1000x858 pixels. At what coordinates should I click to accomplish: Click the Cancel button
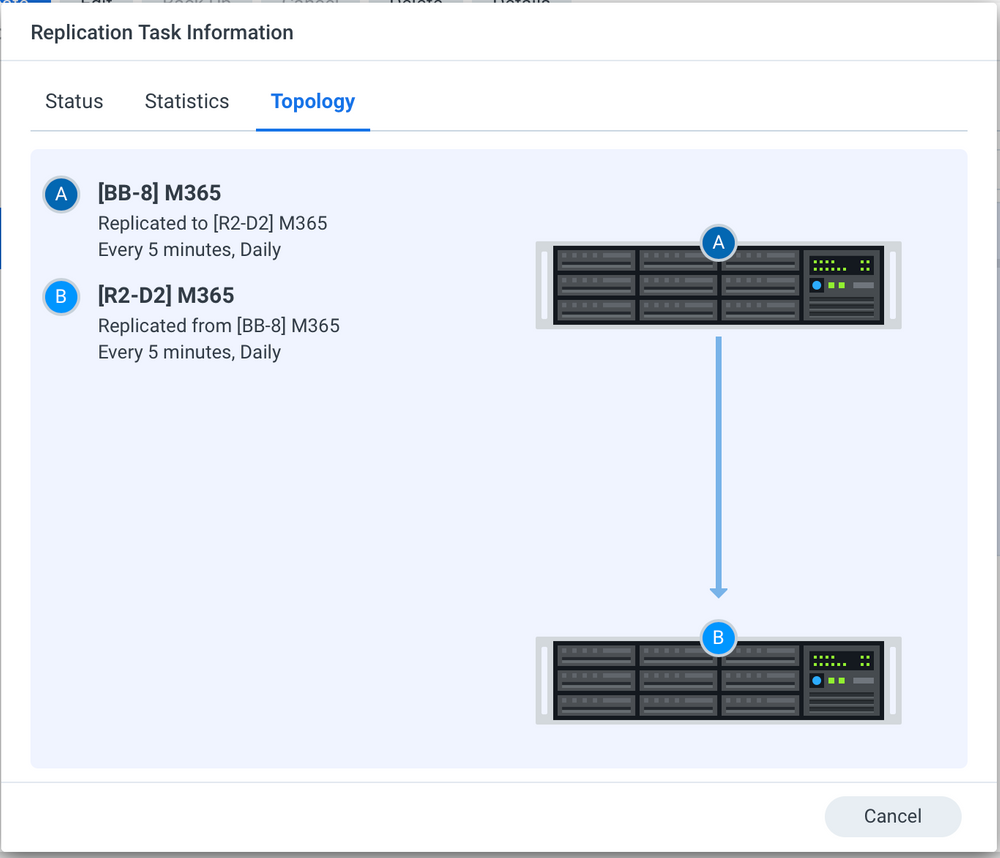[x=892, y=816]
